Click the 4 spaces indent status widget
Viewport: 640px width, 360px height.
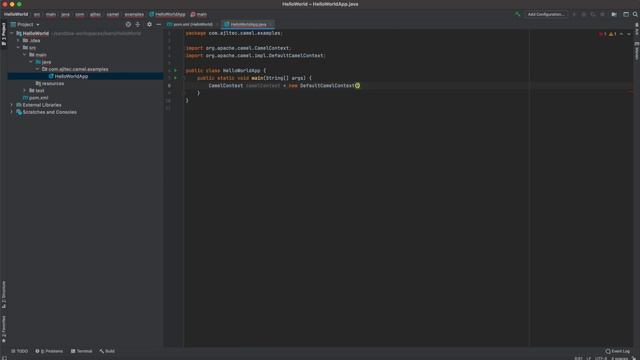pyautogui.click(x=619, y=358)
